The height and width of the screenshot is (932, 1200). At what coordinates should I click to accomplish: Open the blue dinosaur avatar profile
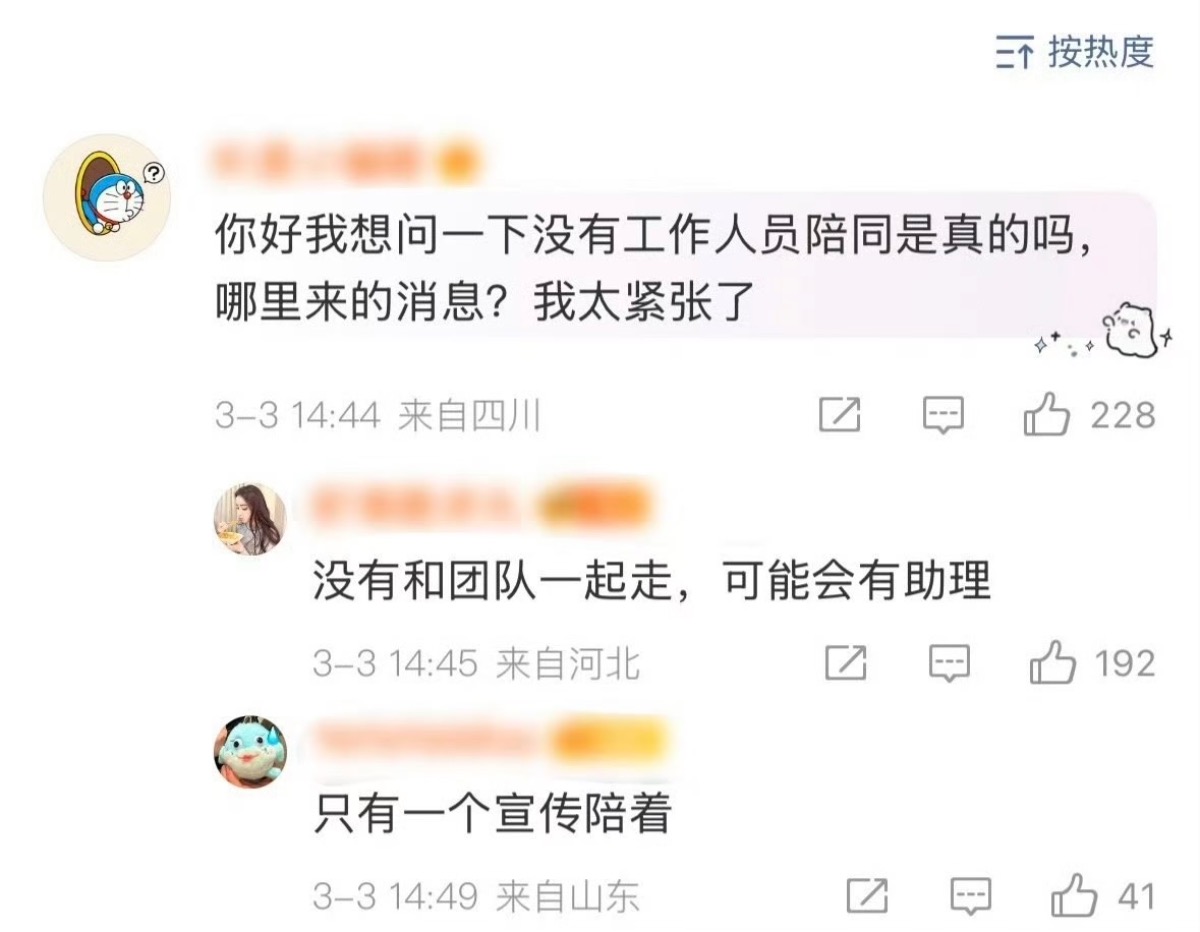coord(250,752)
